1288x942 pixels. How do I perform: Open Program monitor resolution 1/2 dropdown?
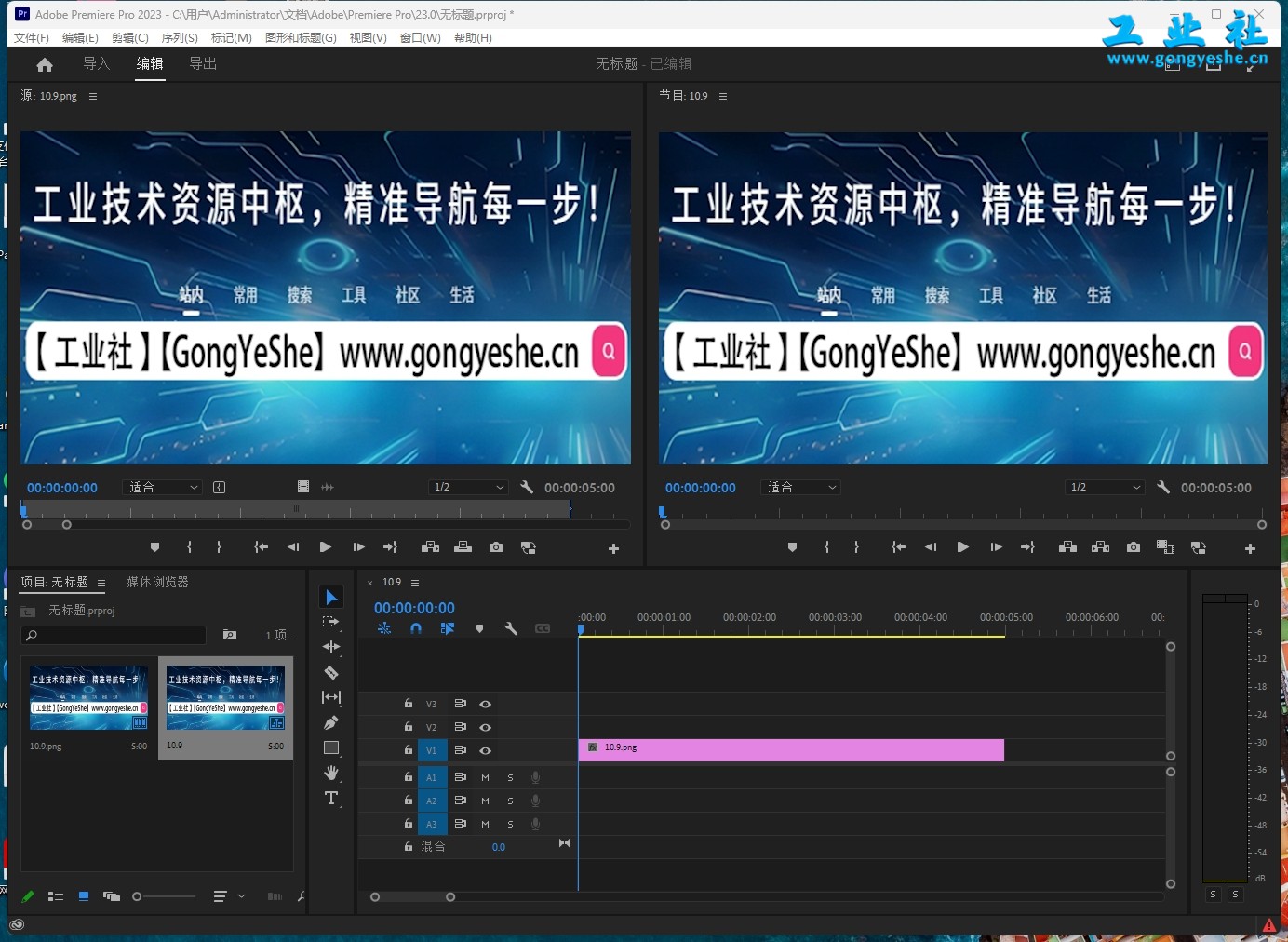click(x=1105, y=487)
